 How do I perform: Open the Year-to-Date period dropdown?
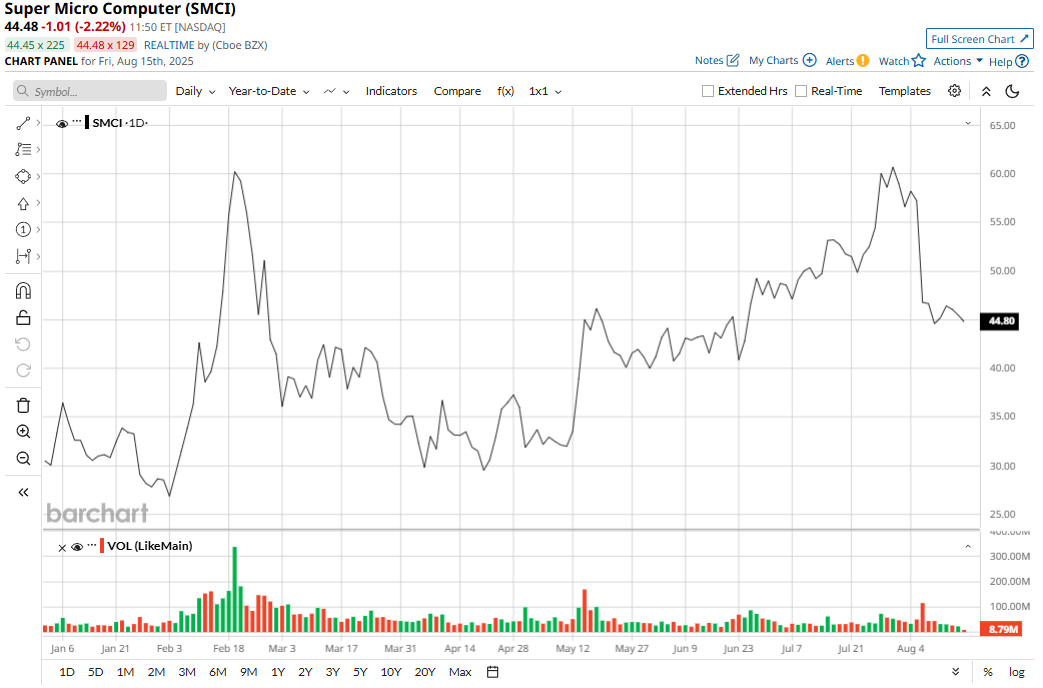269,91
